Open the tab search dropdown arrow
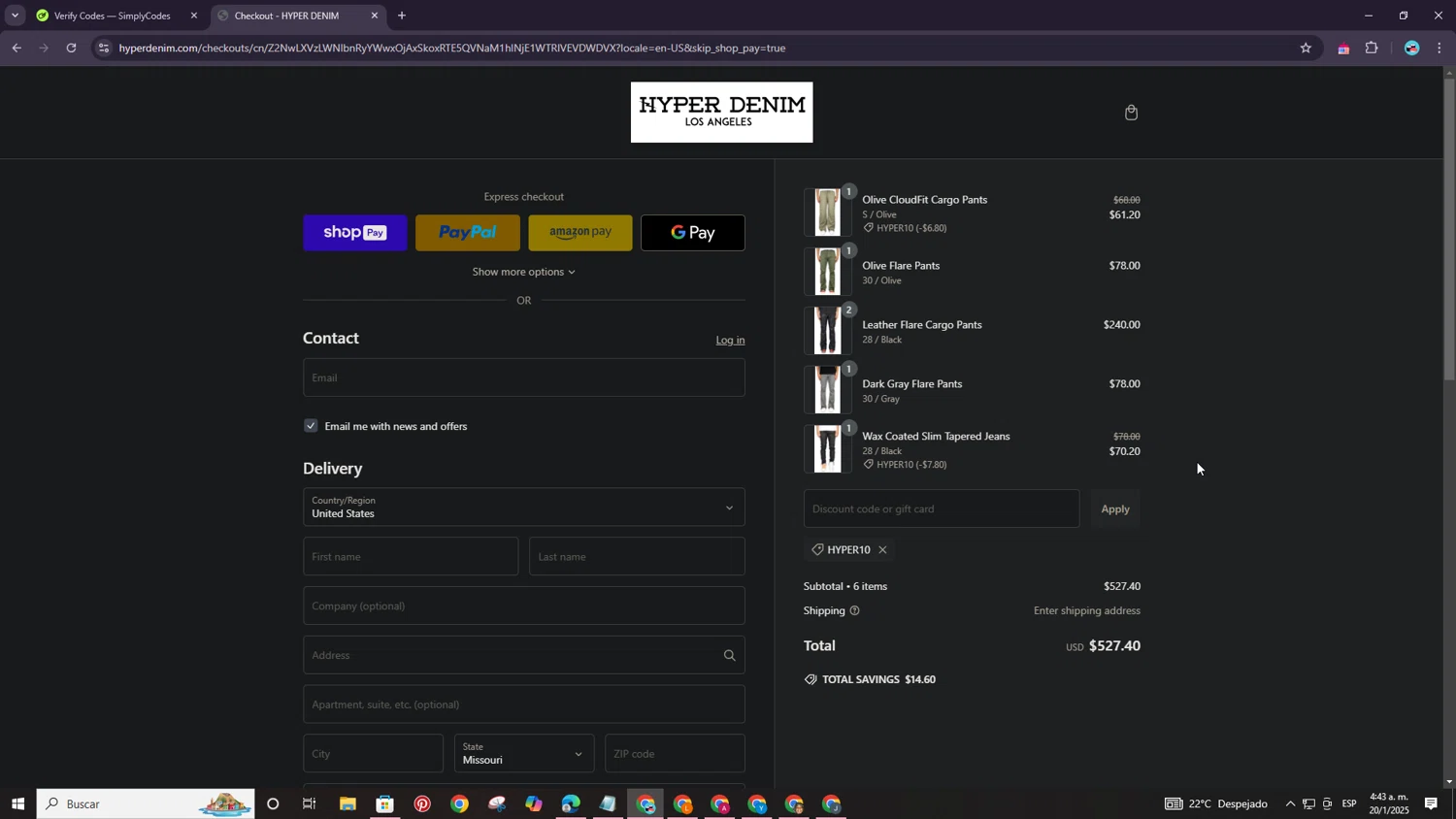1456x819 pixels. (x=15, y=16)
